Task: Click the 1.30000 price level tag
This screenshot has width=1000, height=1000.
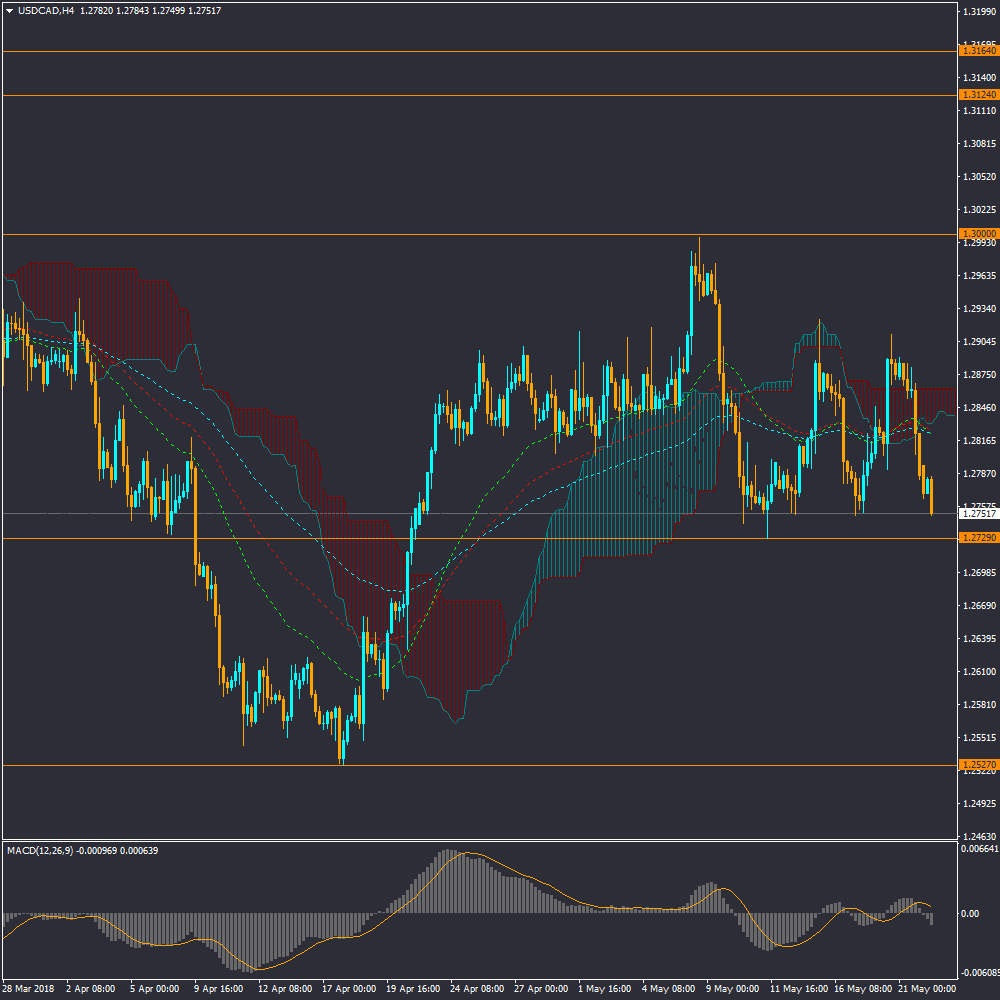Action: [x=977, y=233]
